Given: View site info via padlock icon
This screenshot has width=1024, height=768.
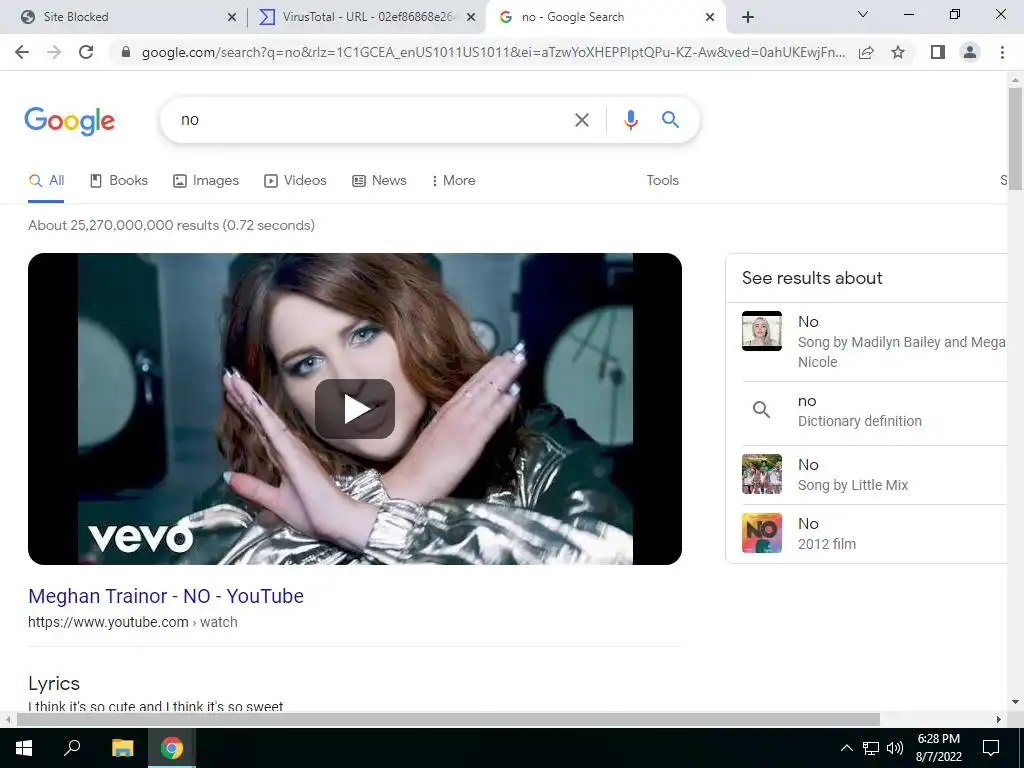Looking at the screenshot, I should click(126, 52).
